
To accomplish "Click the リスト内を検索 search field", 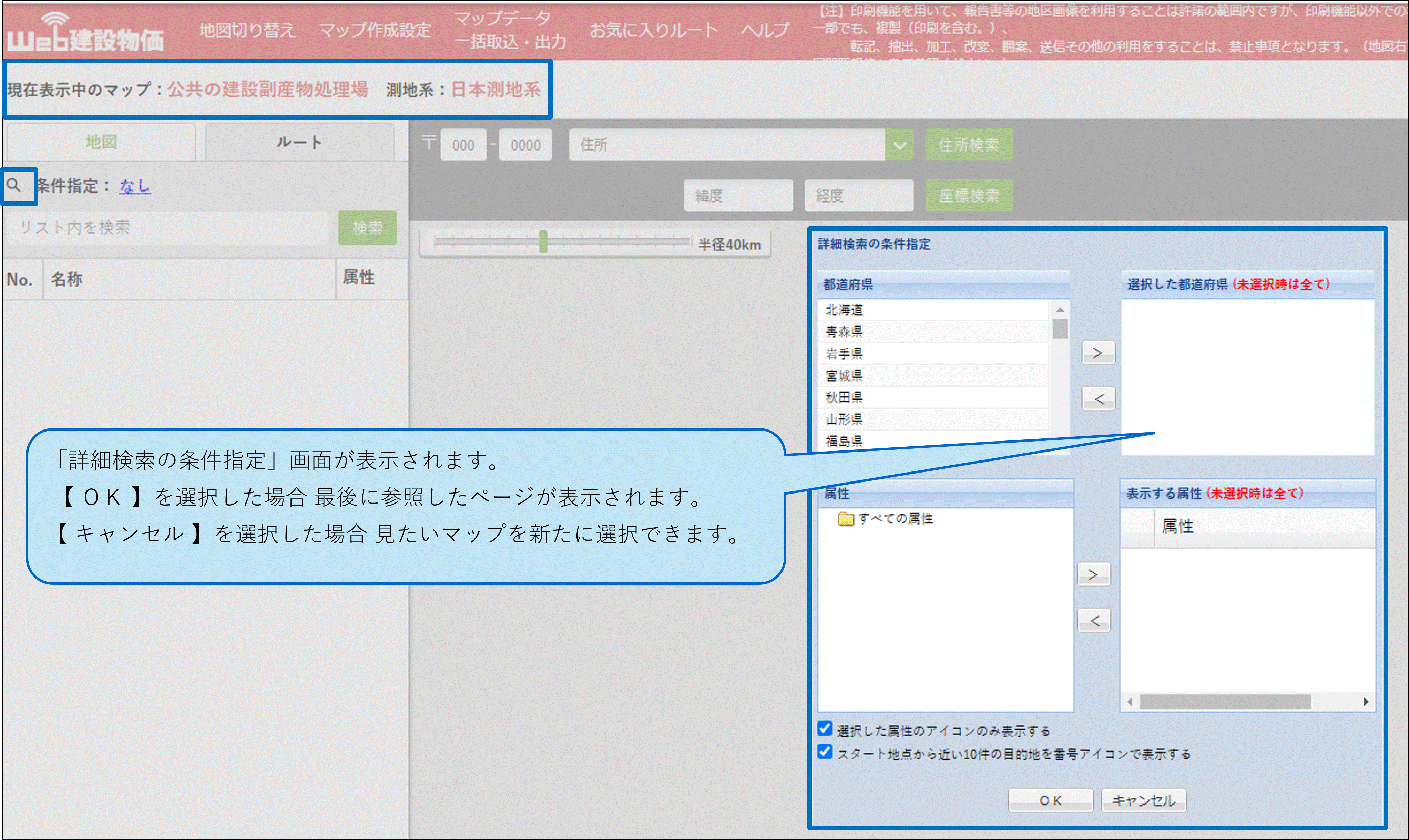I will [x=167, y=228].
